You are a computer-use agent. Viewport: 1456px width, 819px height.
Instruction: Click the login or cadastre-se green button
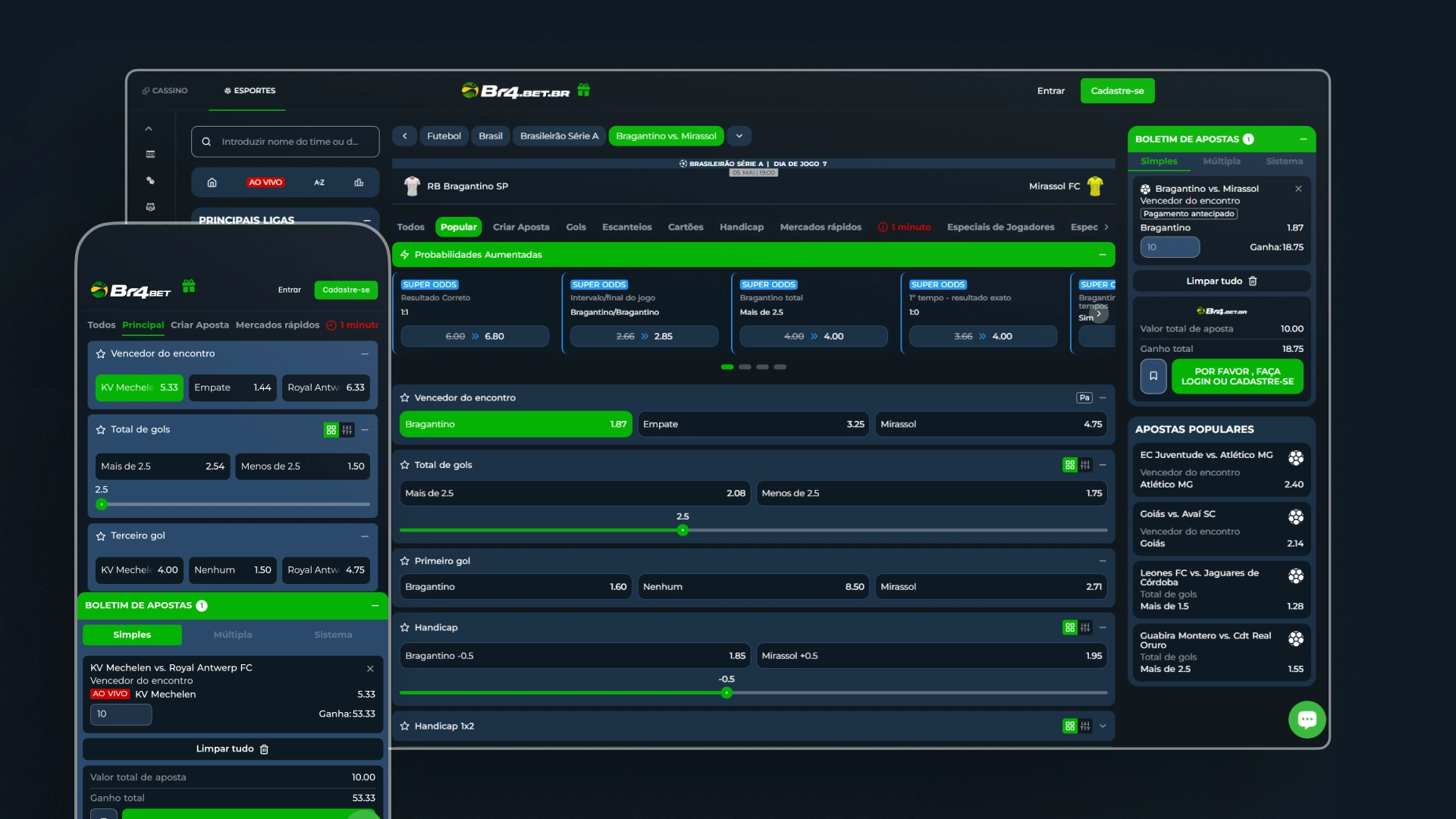[x=1237, y=377]
